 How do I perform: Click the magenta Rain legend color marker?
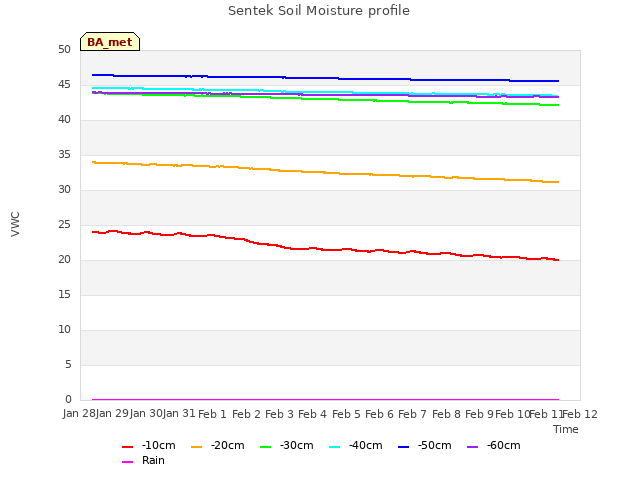click(127, 462)
